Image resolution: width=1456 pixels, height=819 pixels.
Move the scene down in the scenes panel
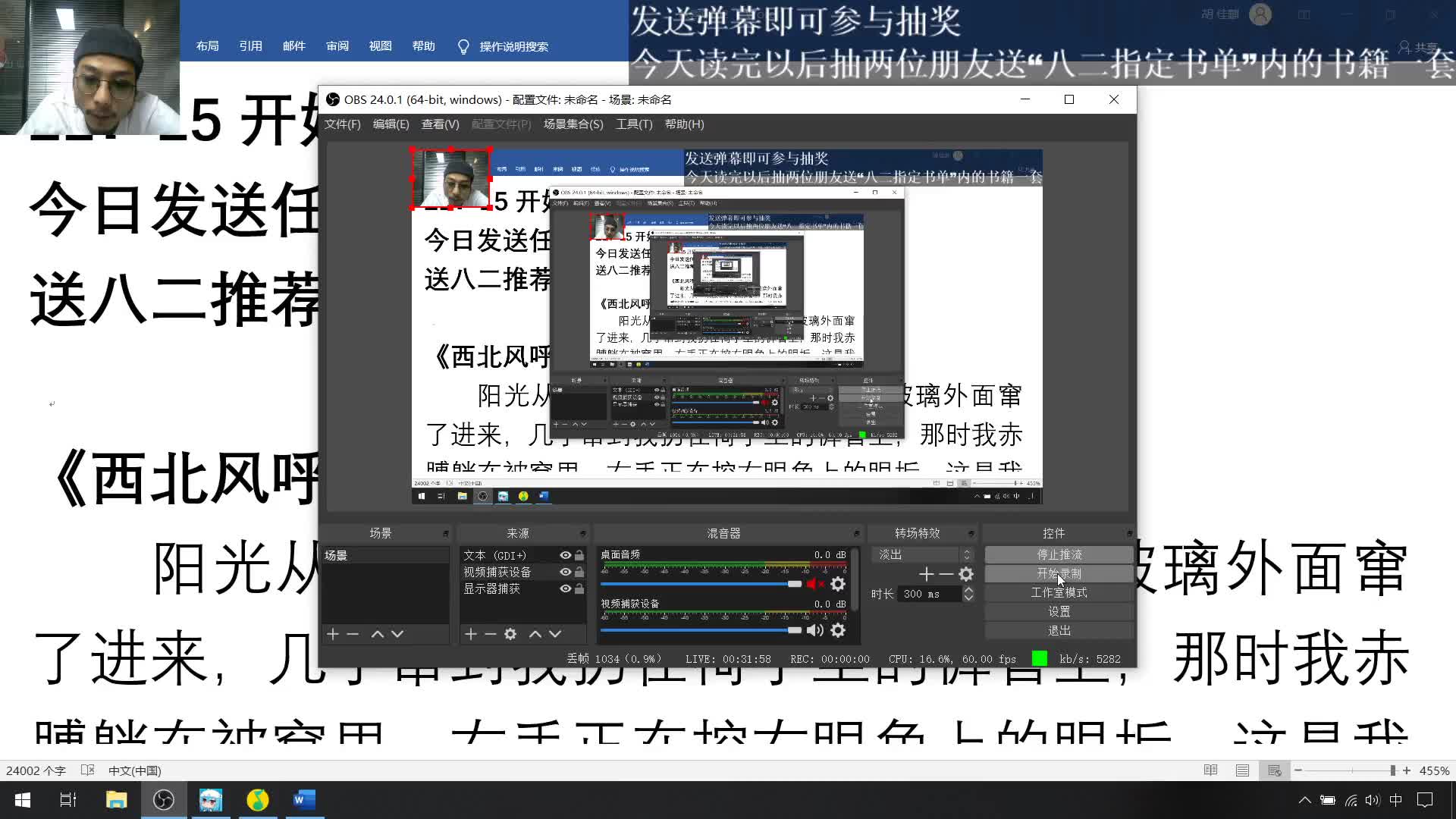tap(397, 634)
